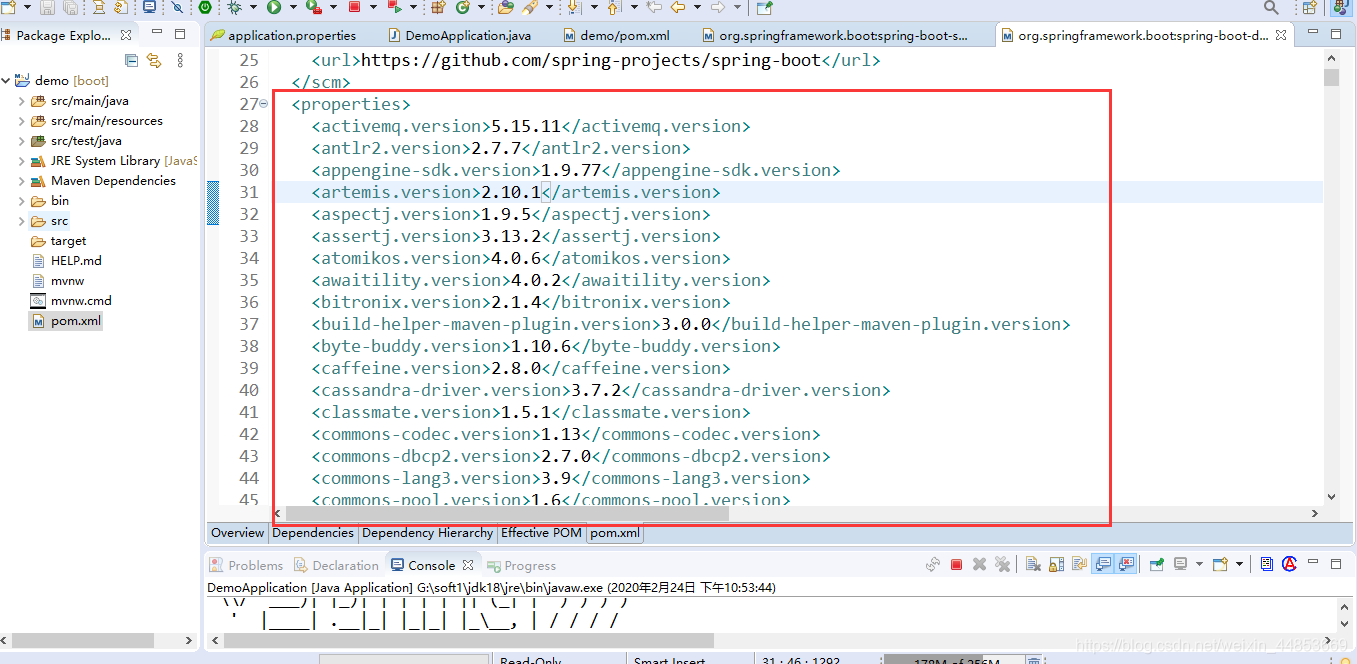1357x664 pixels.
Task: Toggle Word Wrap in Console toolbar
Action: 1080,564
